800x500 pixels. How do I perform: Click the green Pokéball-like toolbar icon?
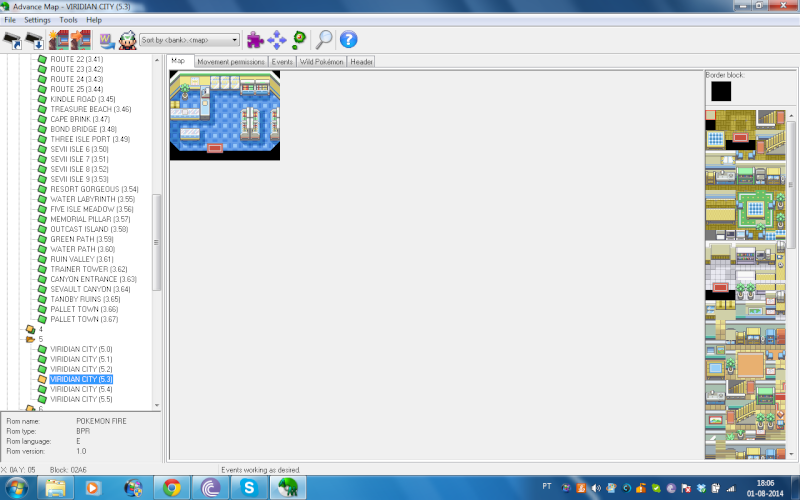point(299,39)
